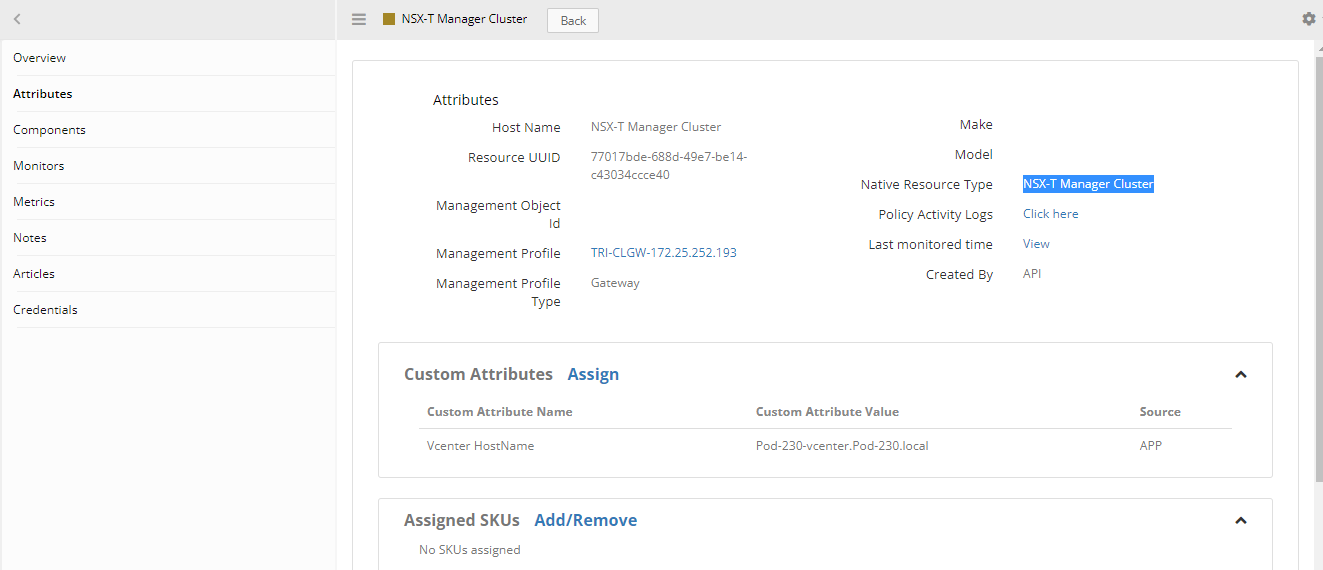Select highlighted NSX-T Manager Cluster resource type
Image resolution: width=1323 pixels, height=570 pixels.
click(1088, 184)
